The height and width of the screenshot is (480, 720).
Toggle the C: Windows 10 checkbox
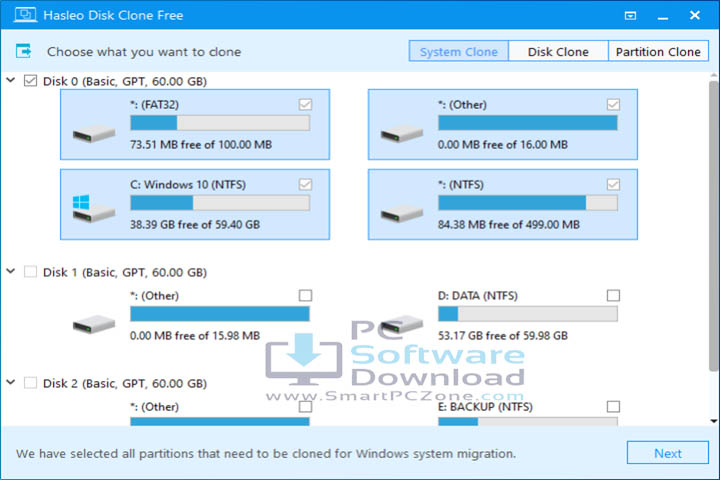pos(305,185)
